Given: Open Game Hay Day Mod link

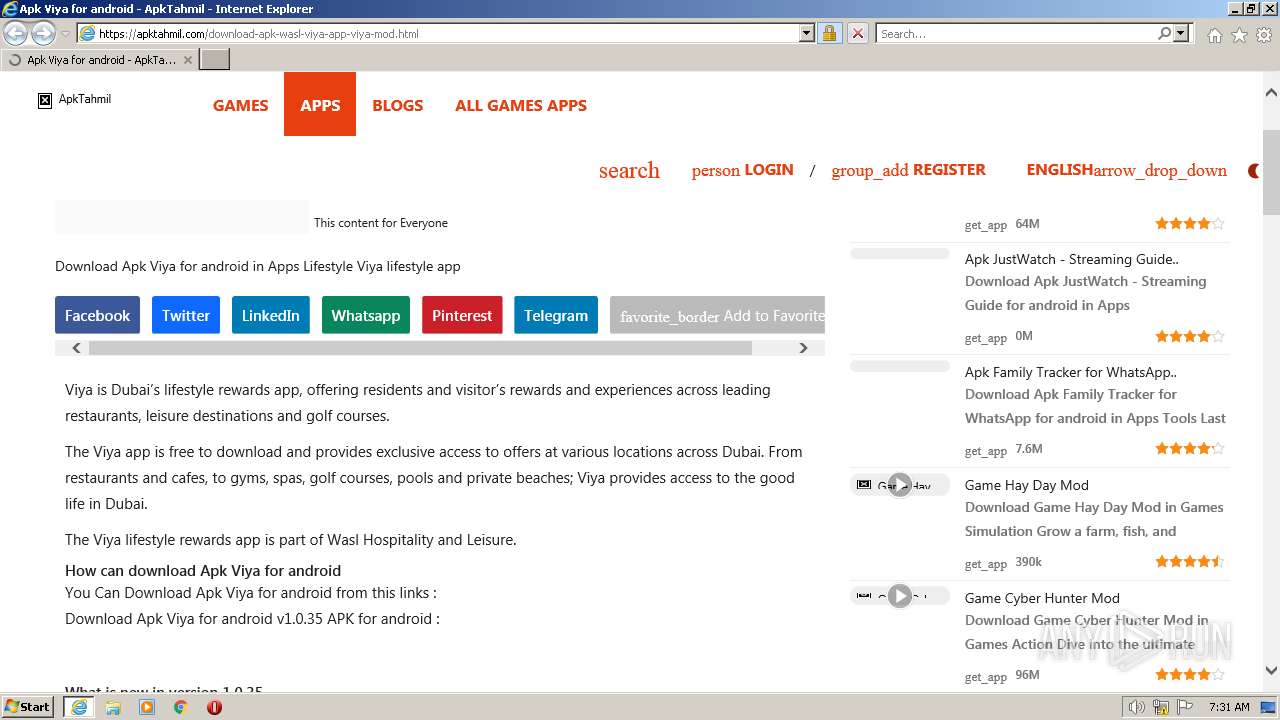Looking at the screenshot, I should (x=1026, y=485).
